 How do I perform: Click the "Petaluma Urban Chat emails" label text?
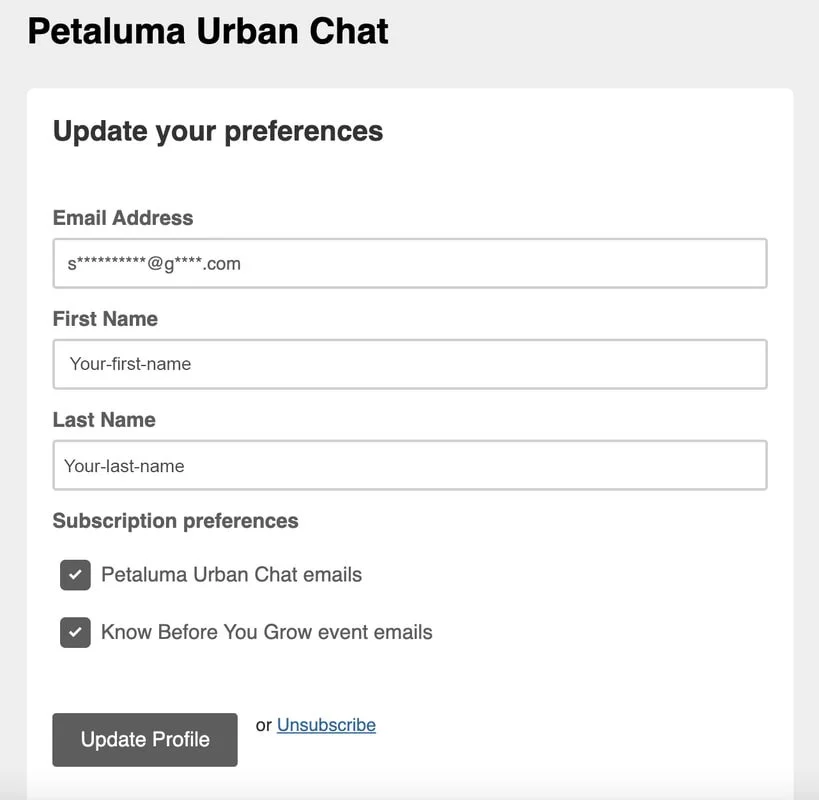pyautogui.click(x=231, y=575)
